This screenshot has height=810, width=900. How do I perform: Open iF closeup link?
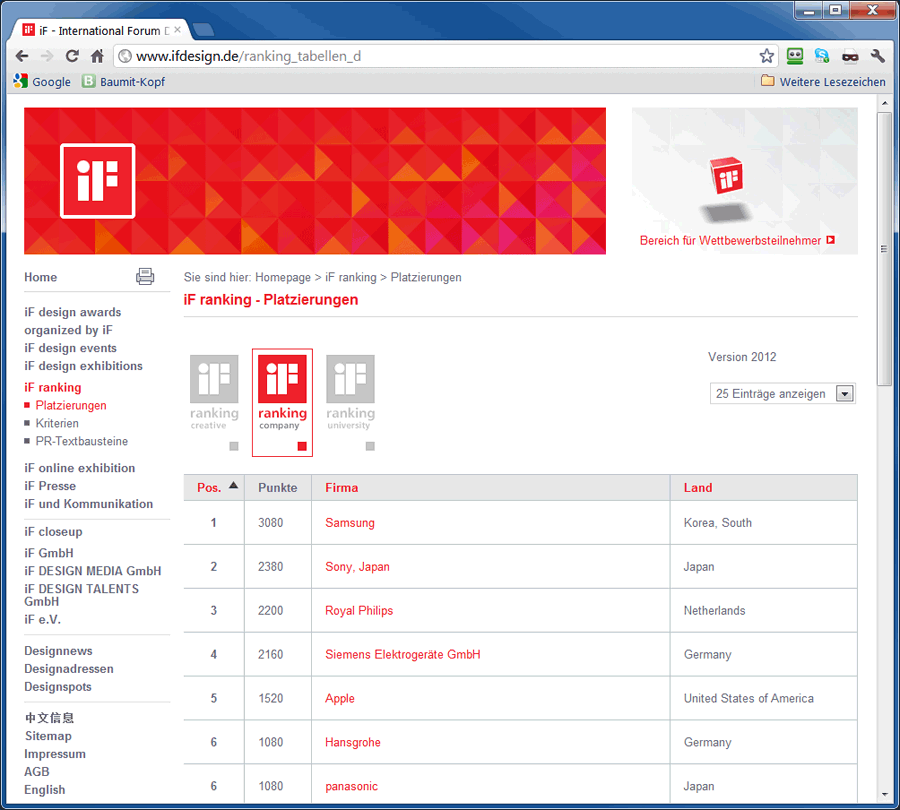(53, 532)
